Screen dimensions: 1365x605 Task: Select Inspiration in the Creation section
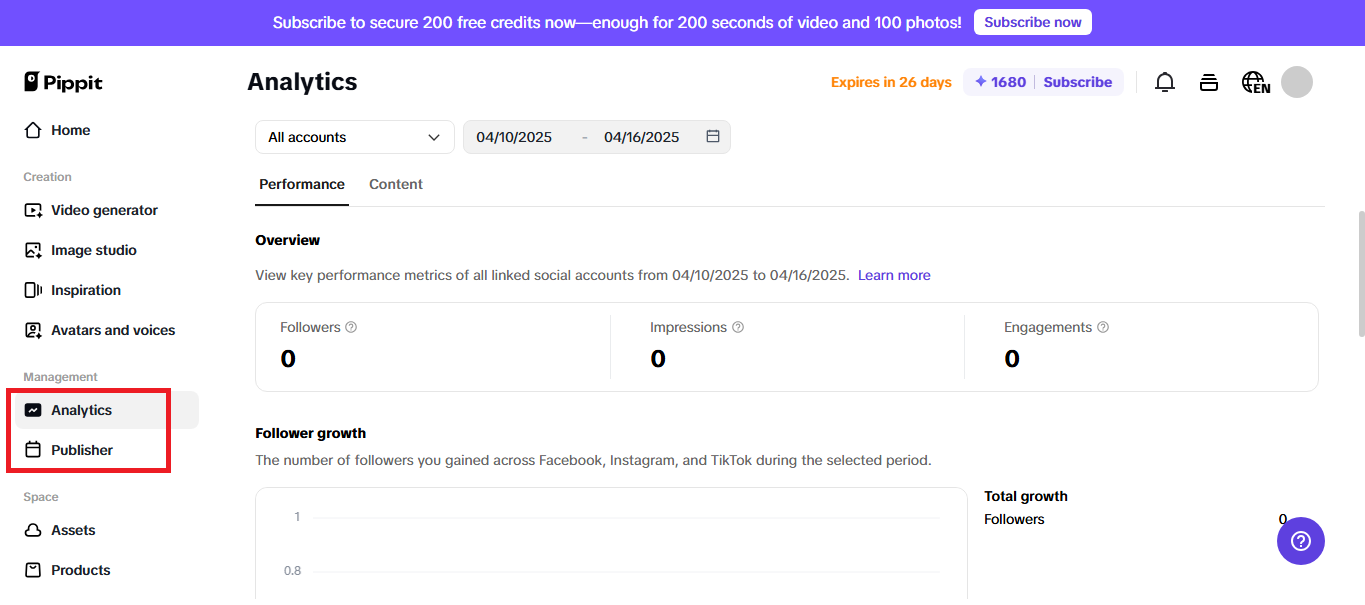coord(84,289)
